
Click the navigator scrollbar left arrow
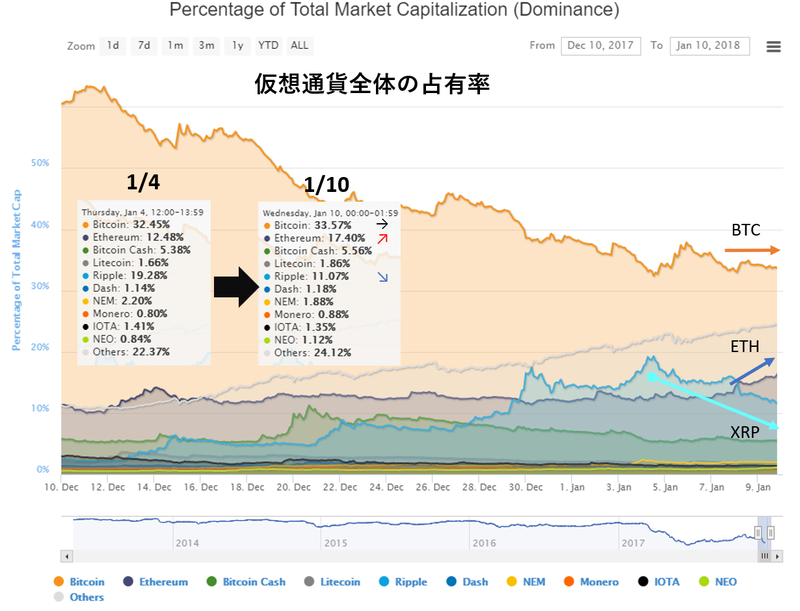point(66,556)
